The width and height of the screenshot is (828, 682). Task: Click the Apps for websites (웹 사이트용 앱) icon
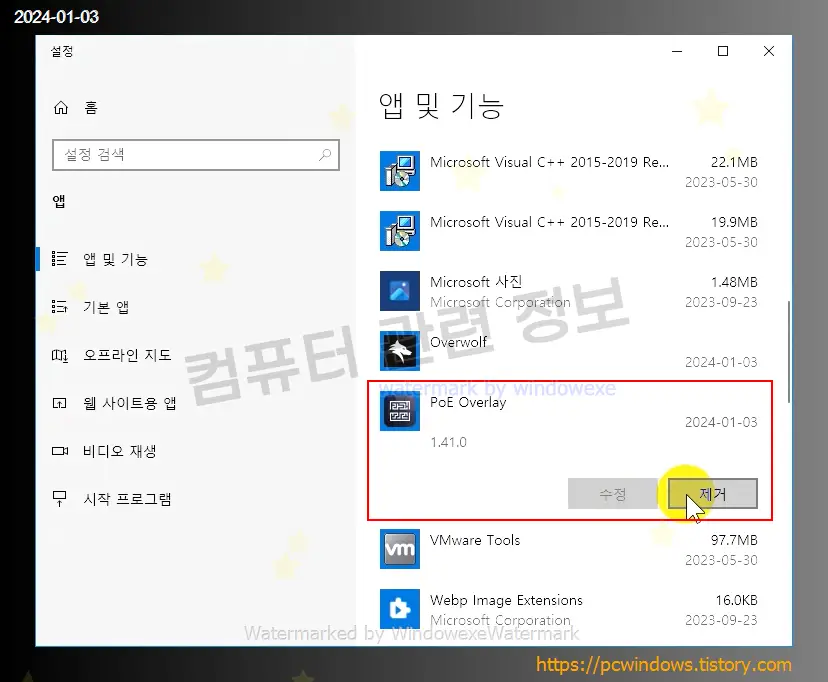coord(59,403)
